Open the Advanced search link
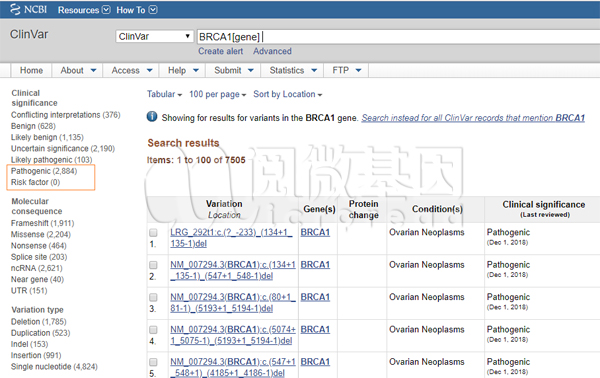The image size is (600, 378). click(272, 51)
